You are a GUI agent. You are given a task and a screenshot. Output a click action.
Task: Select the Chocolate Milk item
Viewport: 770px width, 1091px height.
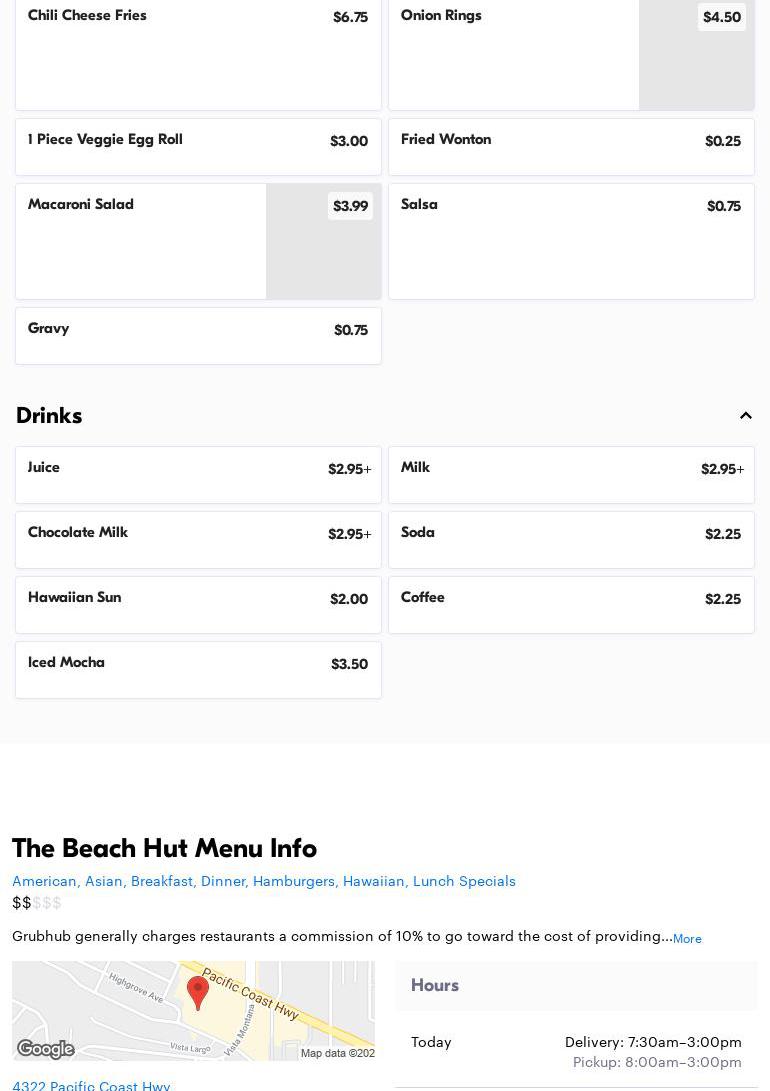click(198, 540)
